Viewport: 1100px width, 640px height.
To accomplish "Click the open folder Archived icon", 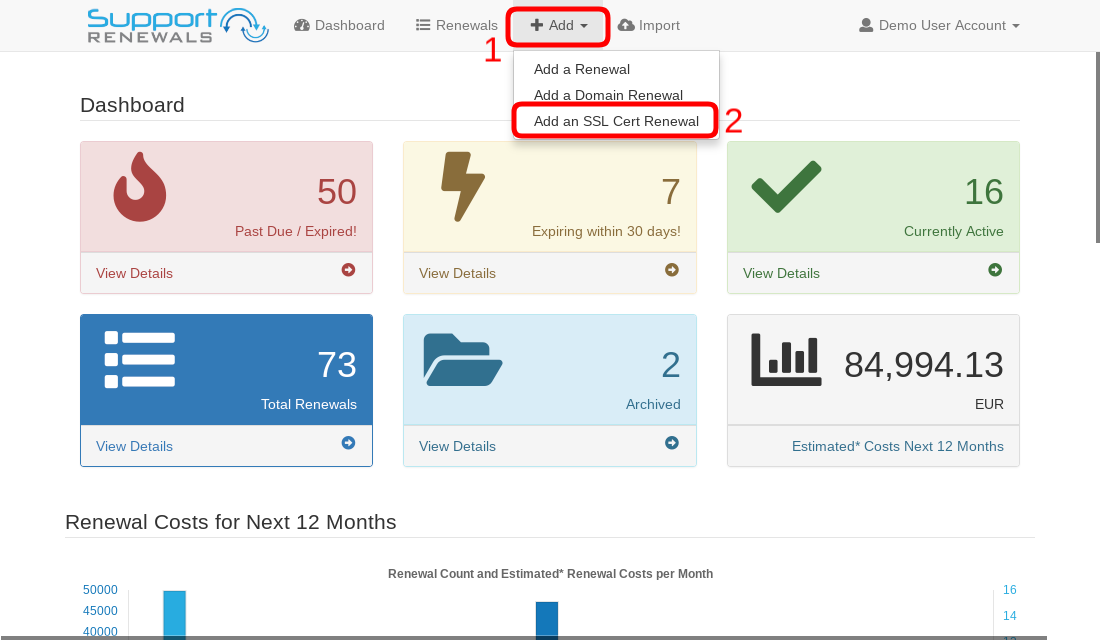I will pos(462,360).
